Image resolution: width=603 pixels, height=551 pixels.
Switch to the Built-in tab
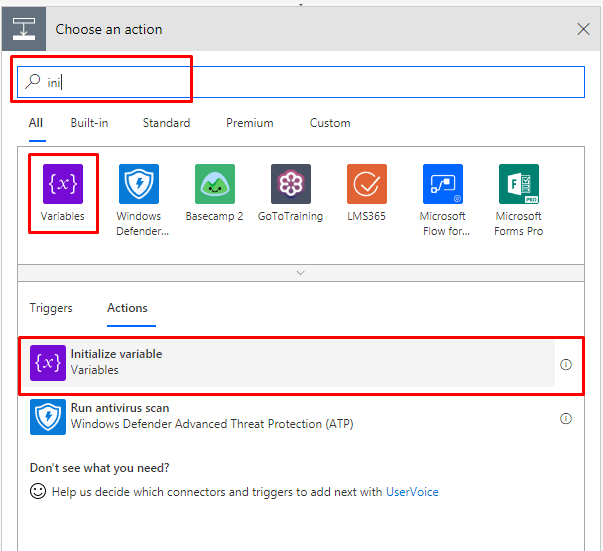tap(89, 123)
